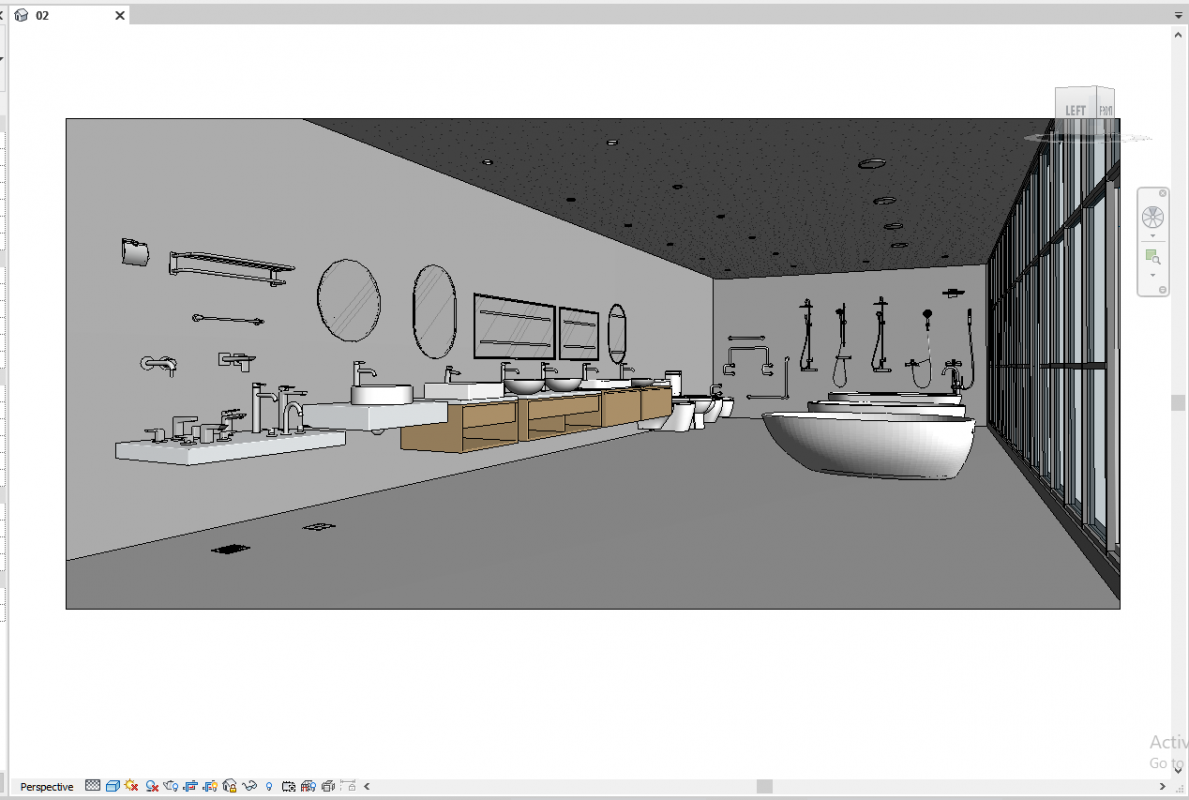
Task: Toggle Show Crop Region icon
Action: pos(210,786)
